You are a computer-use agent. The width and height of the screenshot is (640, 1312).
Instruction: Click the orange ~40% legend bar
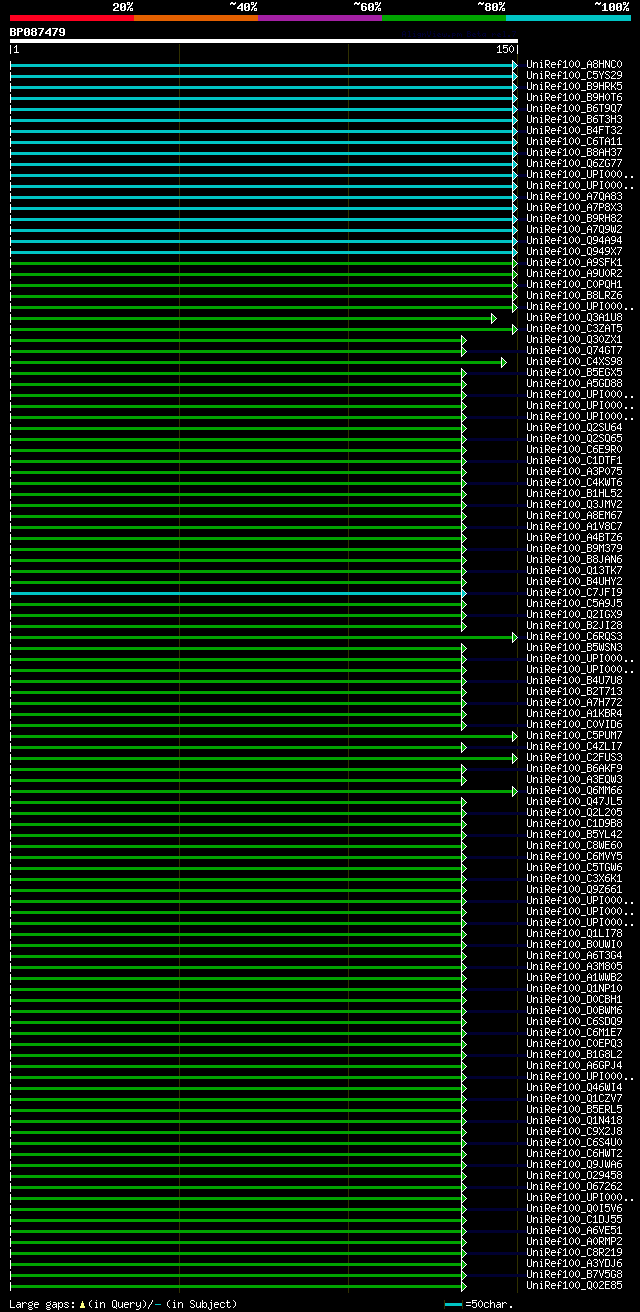[195, 18]
